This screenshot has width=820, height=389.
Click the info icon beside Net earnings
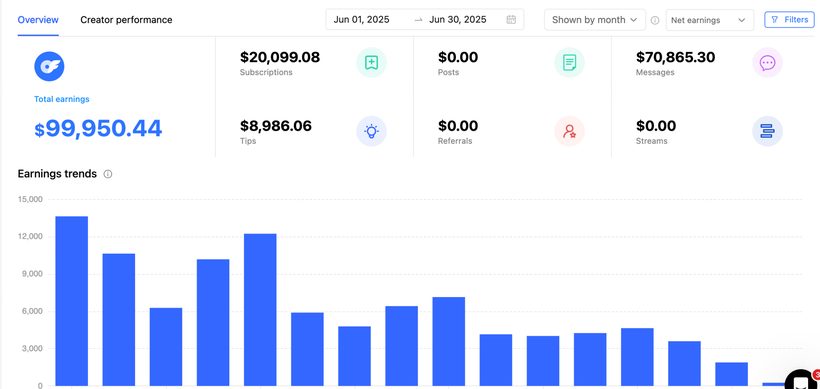(x=655, y=20)
